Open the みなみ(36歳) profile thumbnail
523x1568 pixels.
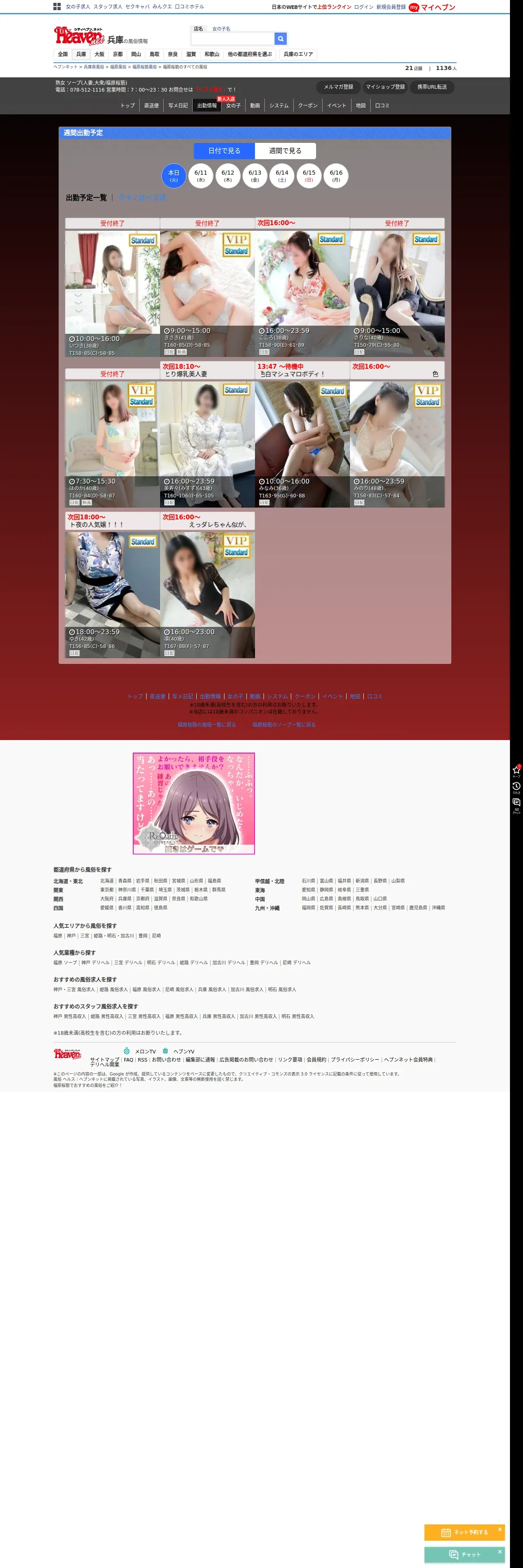point(303,445)
